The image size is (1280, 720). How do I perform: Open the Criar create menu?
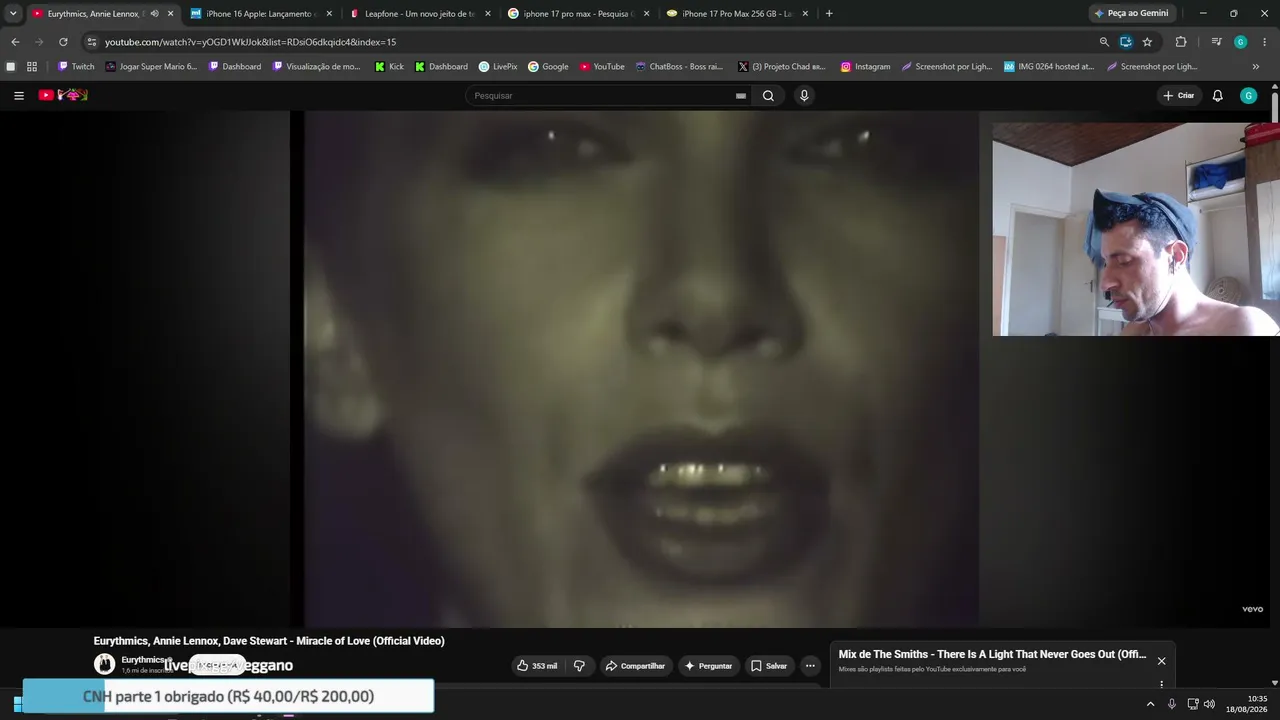(1179, 96)
